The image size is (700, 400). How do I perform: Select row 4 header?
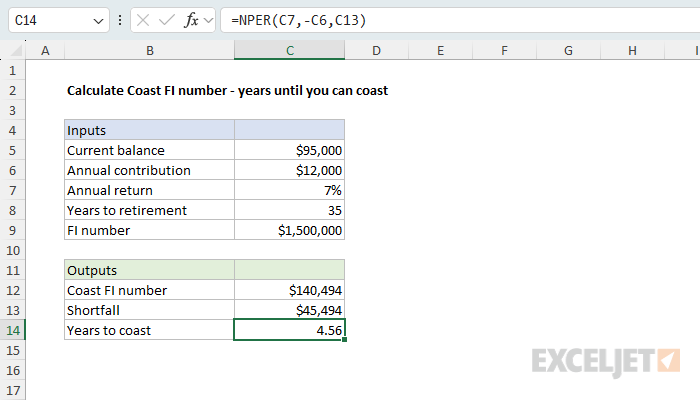pos(12,130)
